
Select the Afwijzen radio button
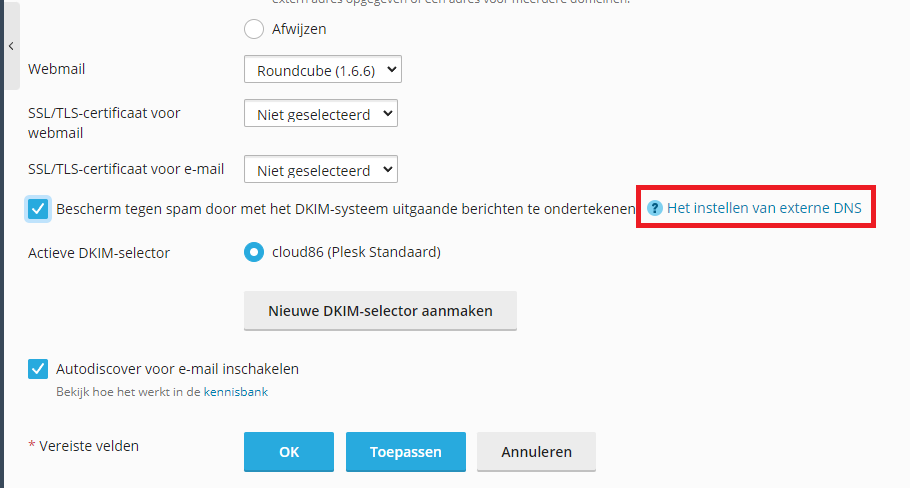[x=254, y=29]
